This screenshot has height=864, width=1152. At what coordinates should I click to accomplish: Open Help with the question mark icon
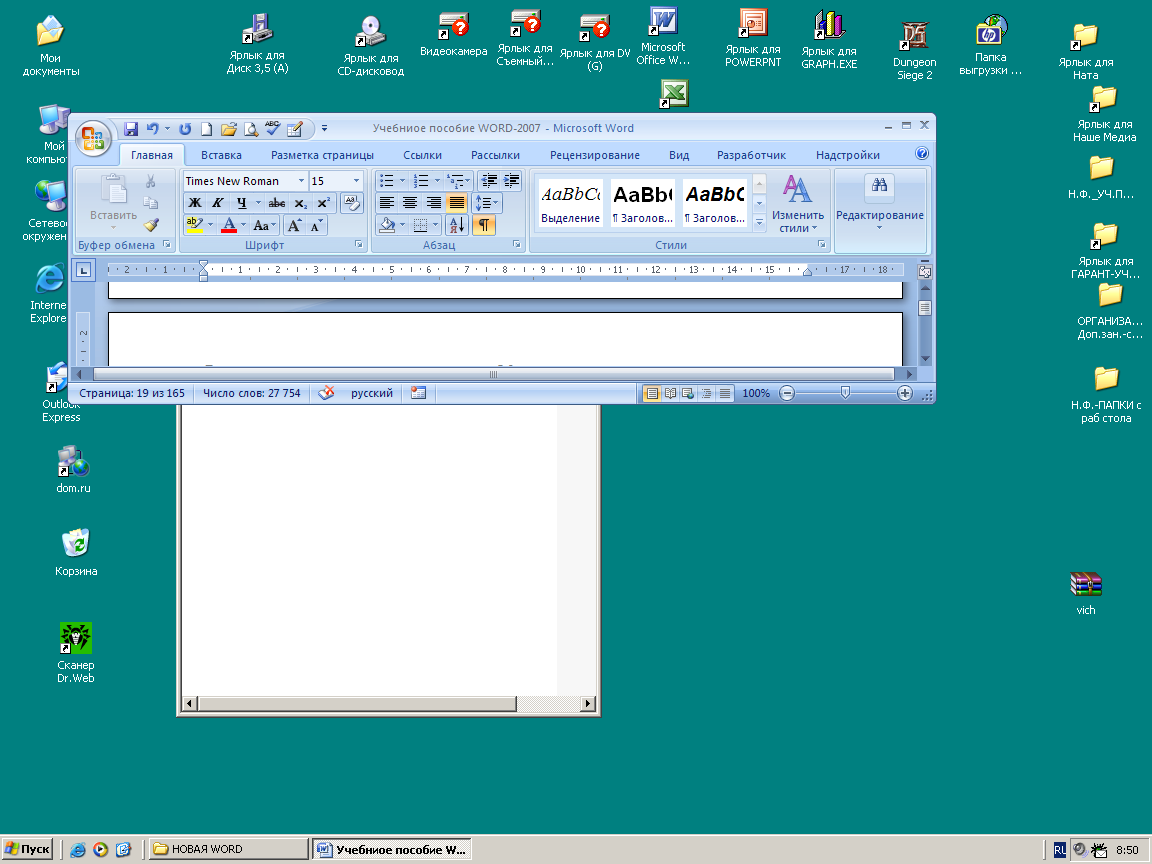coord(922,154)
